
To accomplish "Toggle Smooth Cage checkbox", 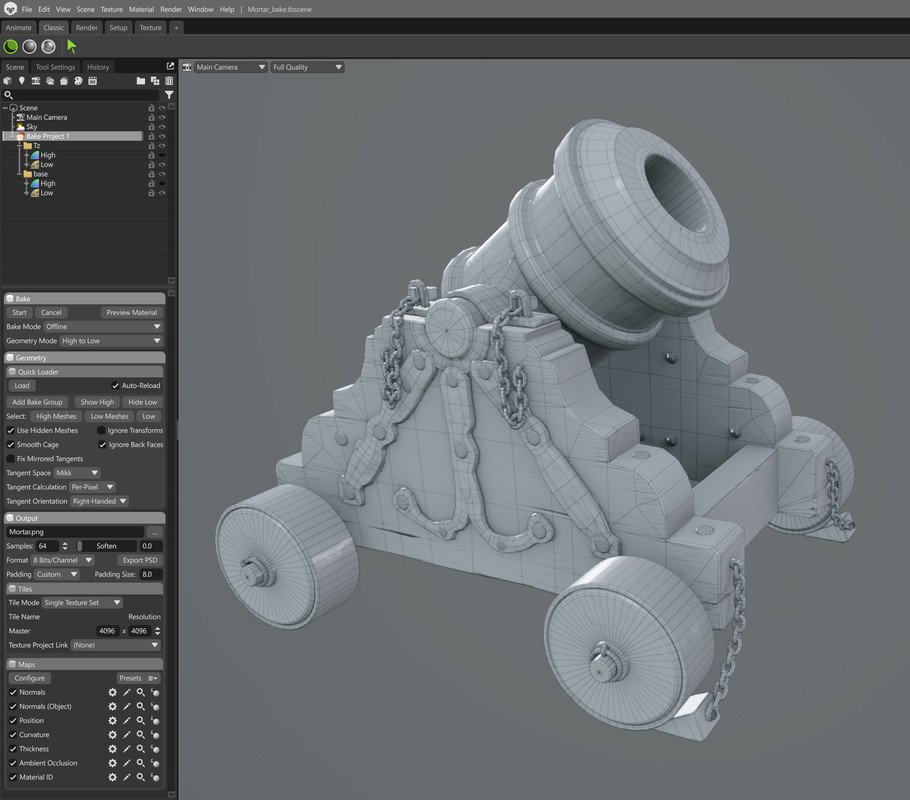I will coord(10,445).
